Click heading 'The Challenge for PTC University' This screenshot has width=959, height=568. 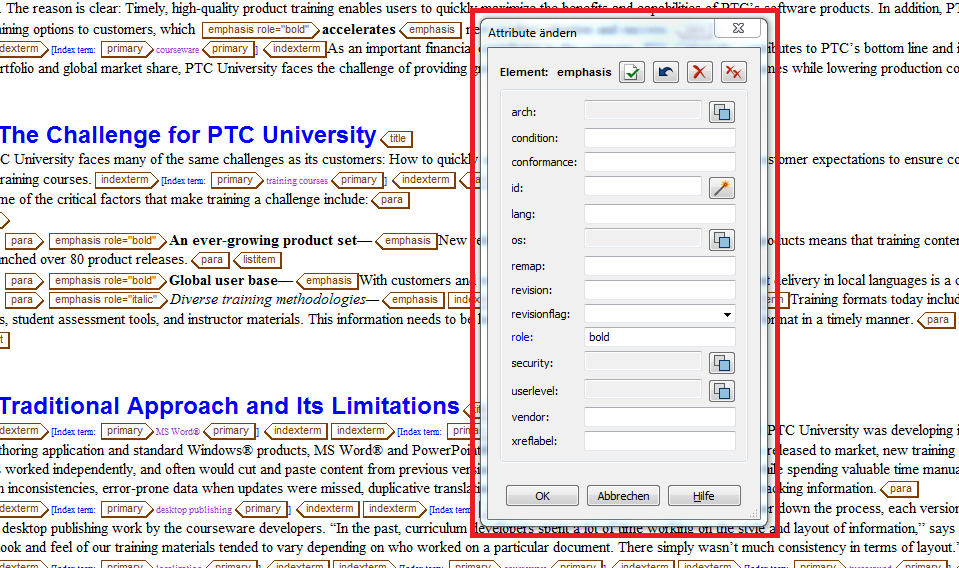pos(188,135)
